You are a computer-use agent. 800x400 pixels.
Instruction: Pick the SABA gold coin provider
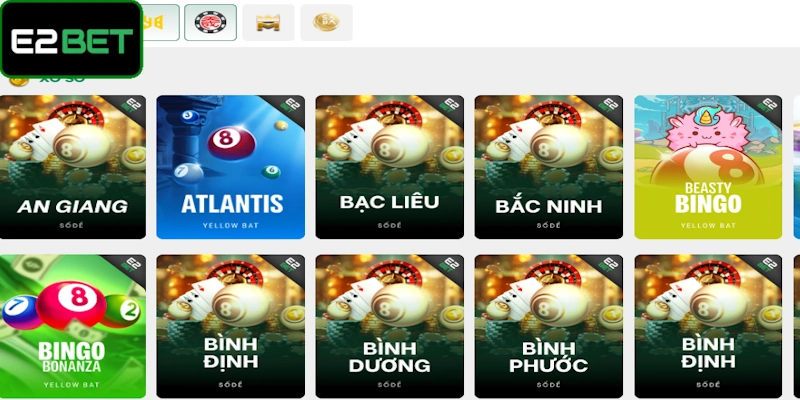pyautogui.click(x=326, y=22)
